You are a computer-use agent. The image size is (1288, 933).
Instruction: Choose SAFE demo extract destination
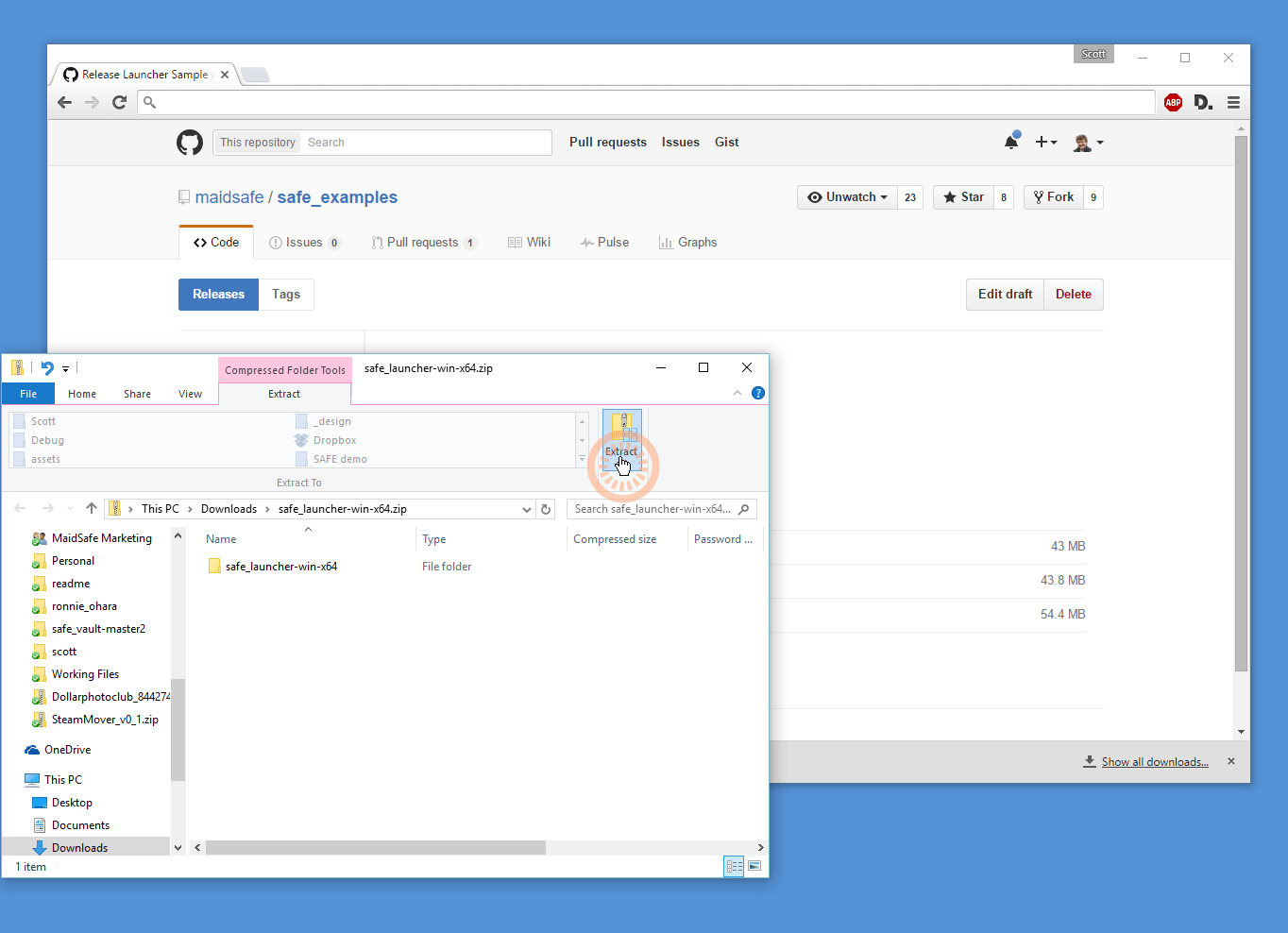(x=331, y=459)
